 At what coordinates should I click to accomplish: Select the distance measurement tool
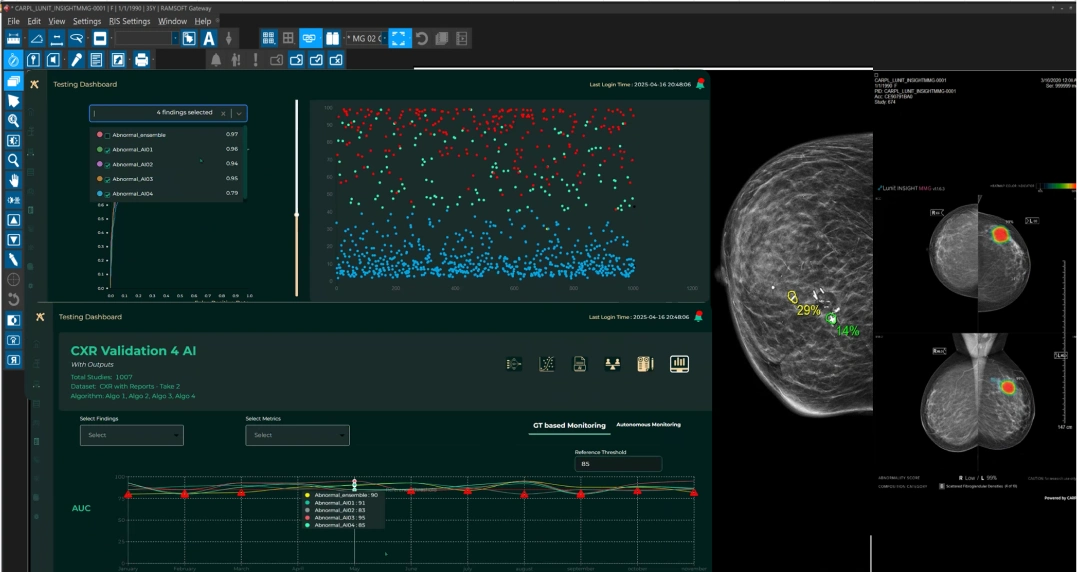point(56,38)
